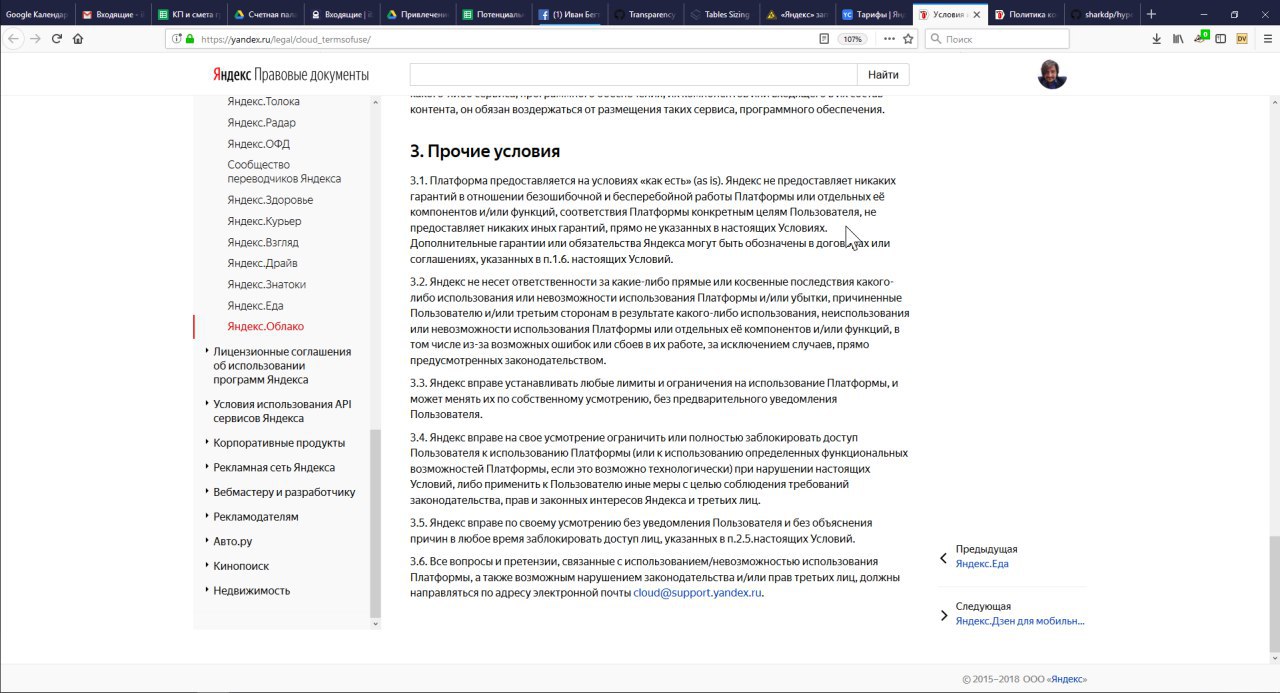Image resolution: width=1280 pixels, height=693 pixels.
Task: Open Яндекс.Взгляд in sidebar
Action: click(x=263, y=242)
